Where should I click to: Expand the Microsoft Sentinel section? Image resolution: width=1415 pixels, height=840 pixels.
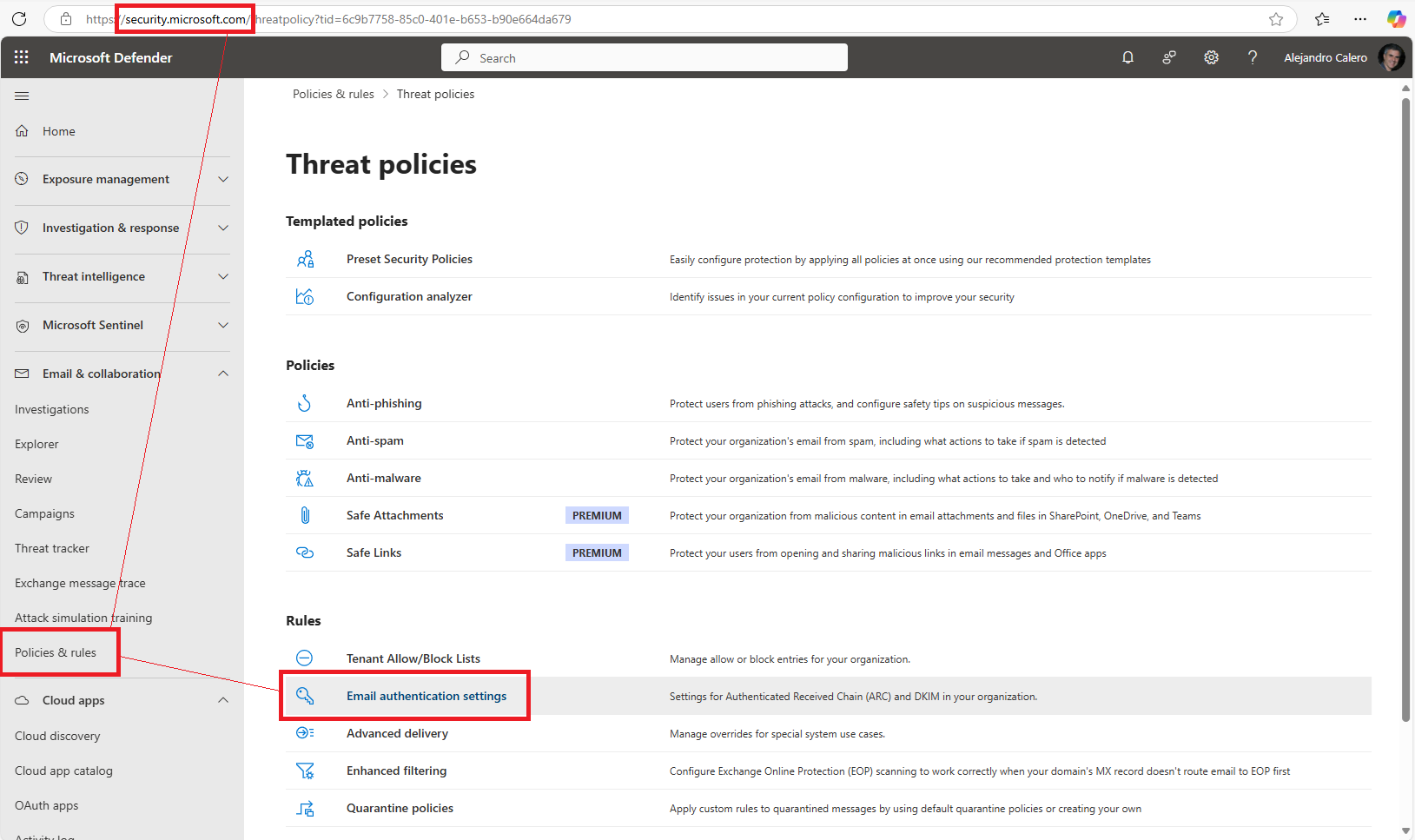click(x=223, y=325)
